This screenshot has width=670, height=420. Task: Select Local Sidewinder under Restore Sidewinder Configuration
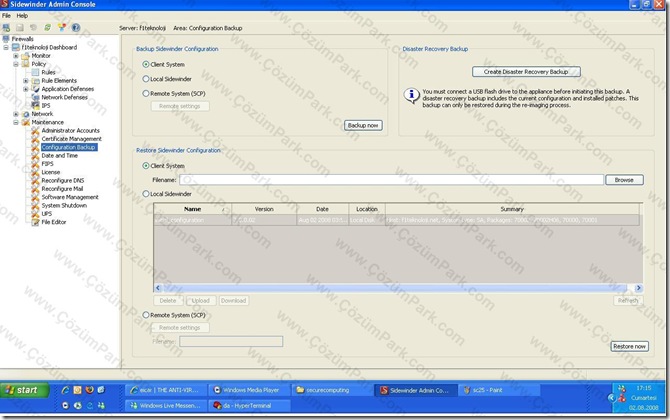point(146,194)
